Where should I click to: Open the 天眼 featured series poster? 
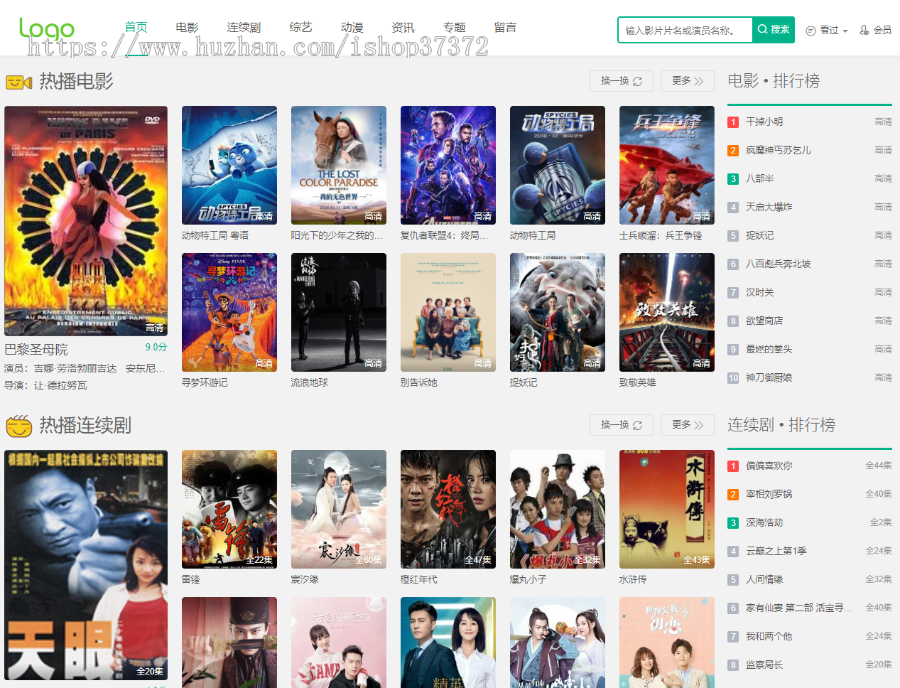coord(86,565)
